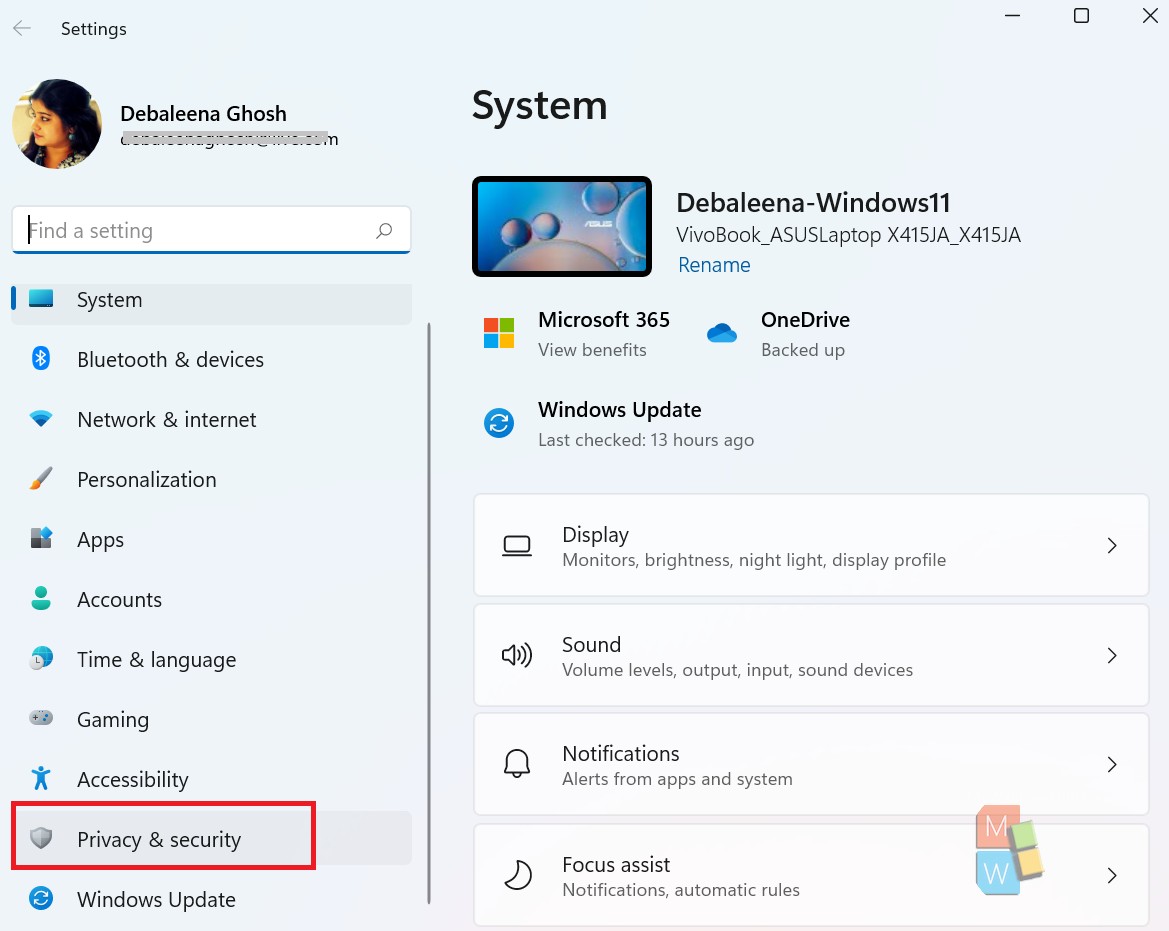Maximize the Settings window

tap(1081, 16)
